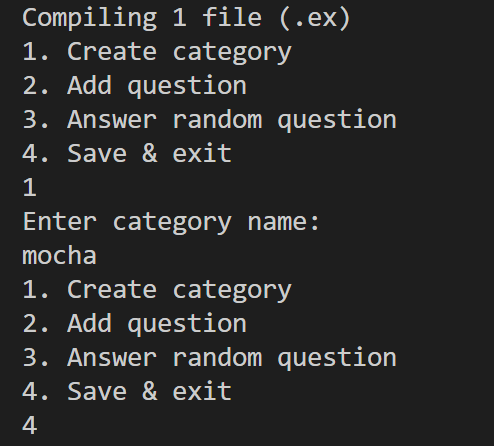Click the word "exit" in the last menu
Image resolution: width=494 pixels, height=446 pixels.
(202, 392)
